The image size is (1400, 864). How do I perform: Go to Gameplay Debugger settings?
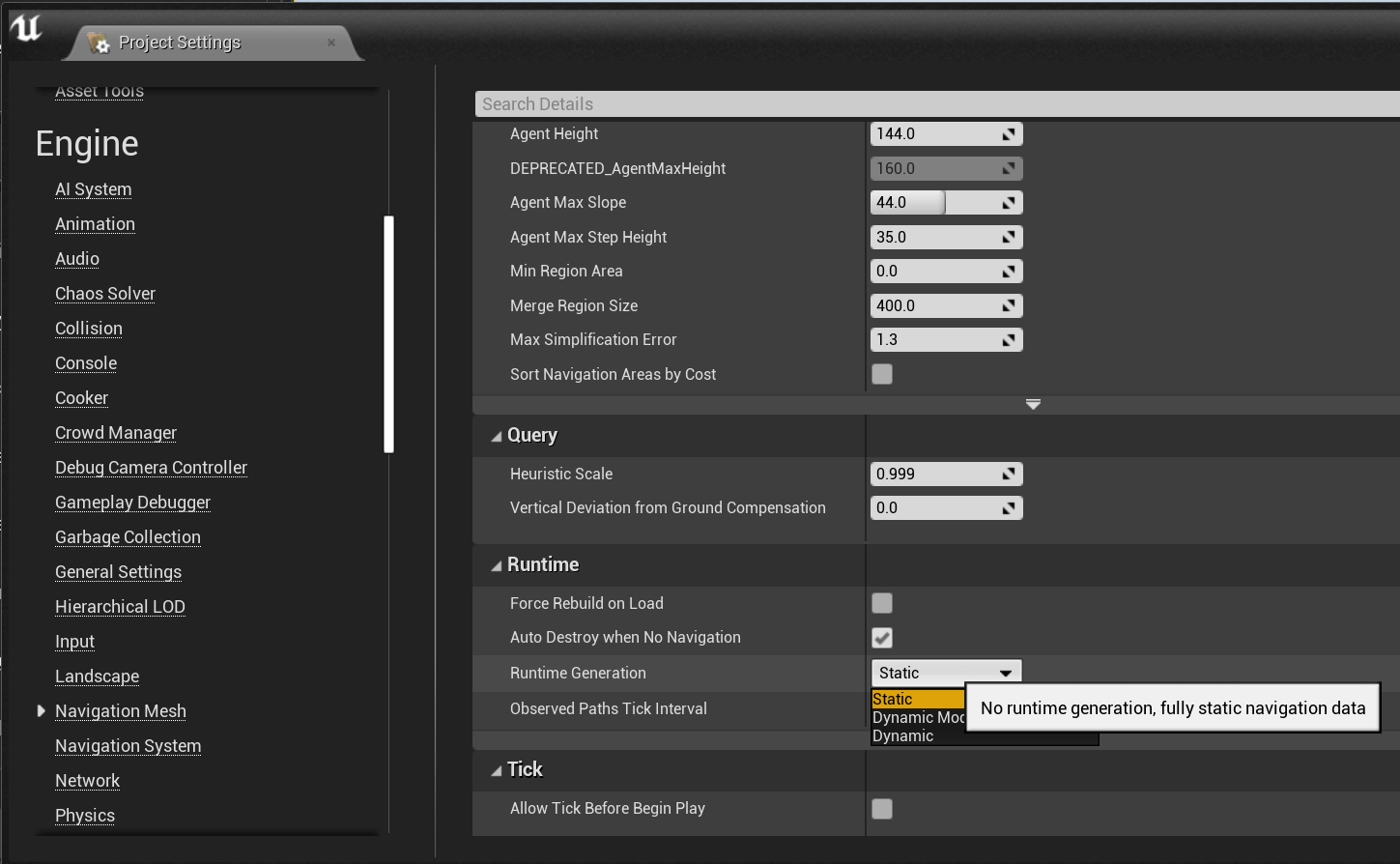tap(133, 503)
